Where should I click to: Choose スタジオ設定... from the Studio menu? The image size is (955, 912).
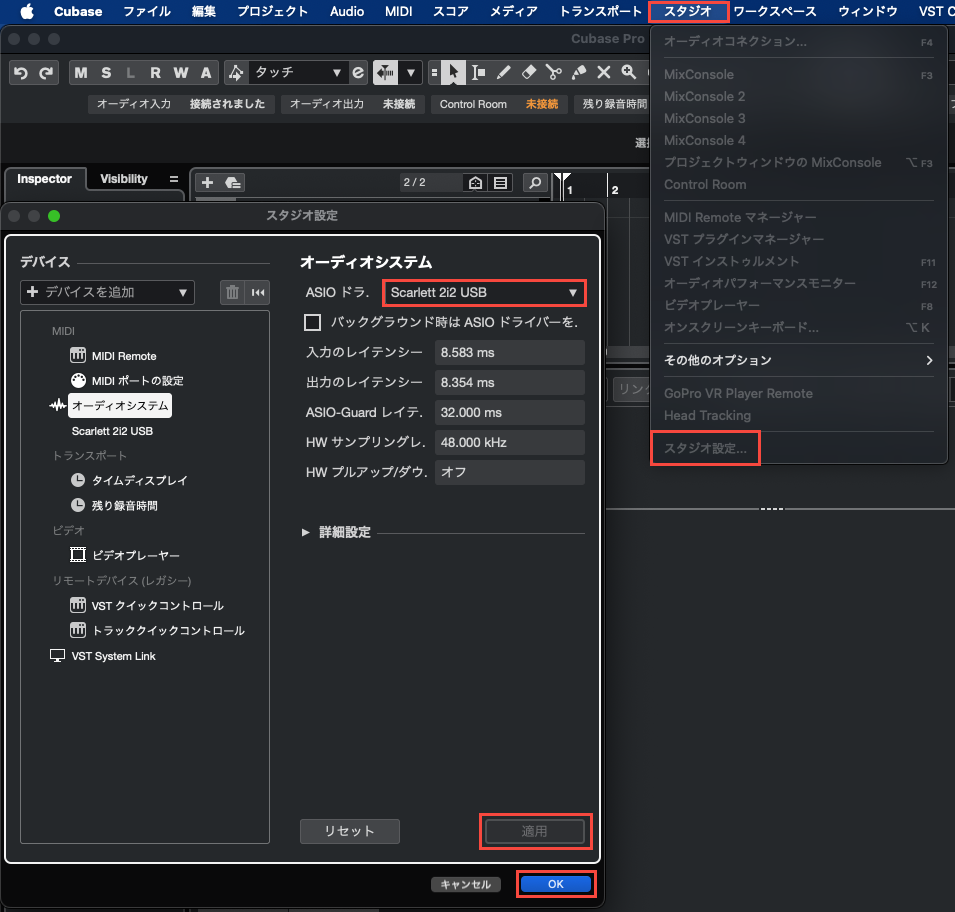pyautogui.click(x=705, y=449)
